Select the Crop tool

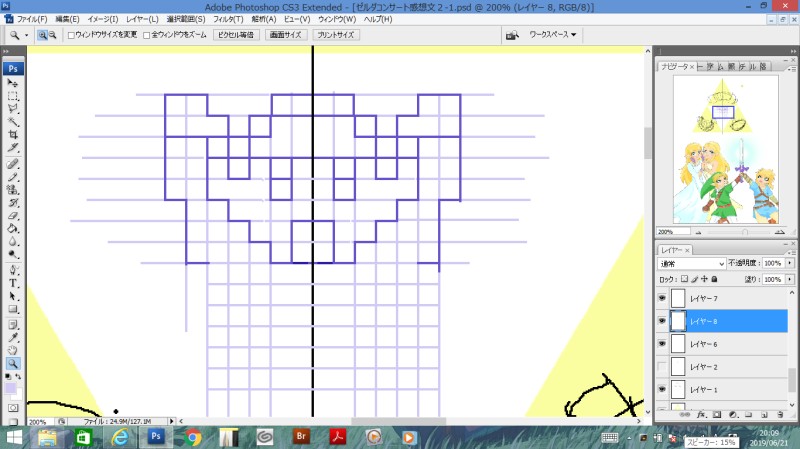pos(13,135)
